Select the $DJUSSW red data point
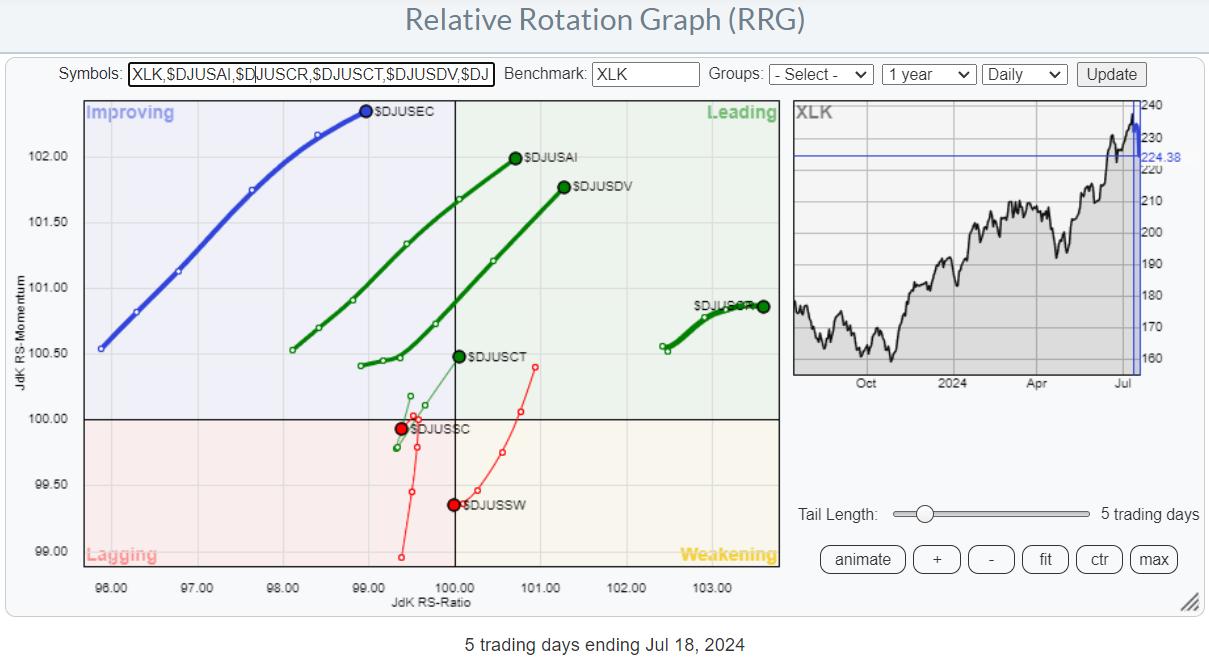 tap(454, 505)
